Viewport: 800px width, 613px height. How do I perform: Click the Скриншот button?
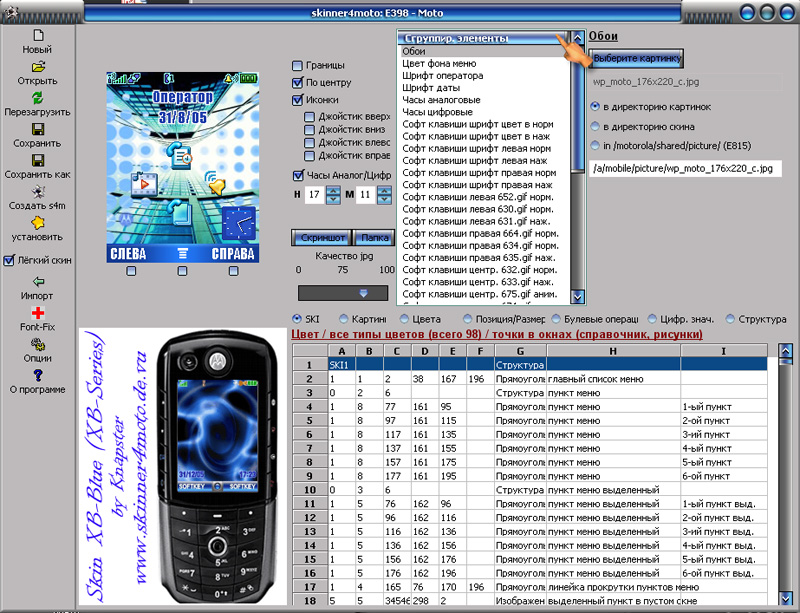pos(322,237)
